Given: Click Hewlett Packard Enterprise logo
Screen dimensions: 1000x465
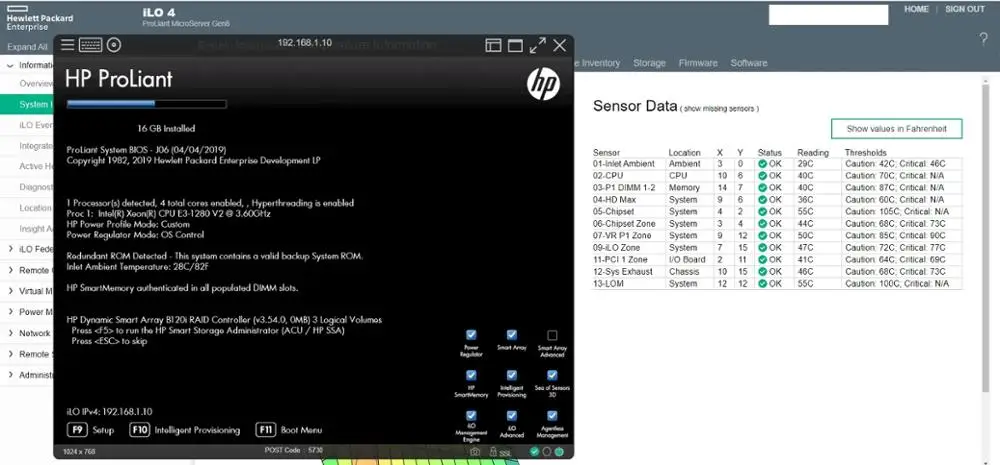Looking at the screenshot, I should tap(40, 18).
